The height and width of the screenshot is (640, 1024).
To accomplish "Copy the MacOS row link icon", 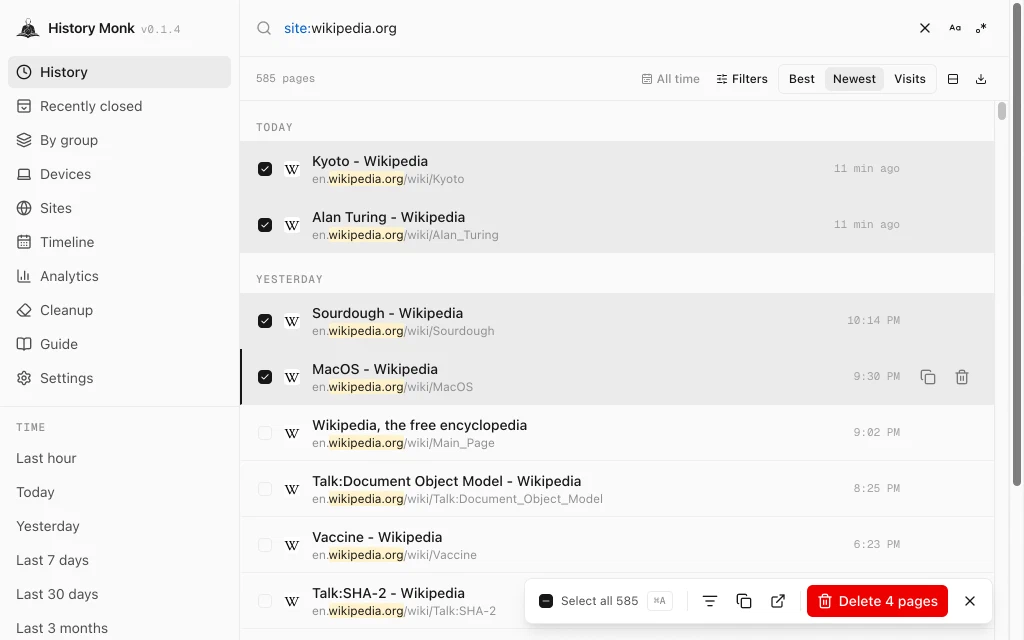I will tap(928, 377).
